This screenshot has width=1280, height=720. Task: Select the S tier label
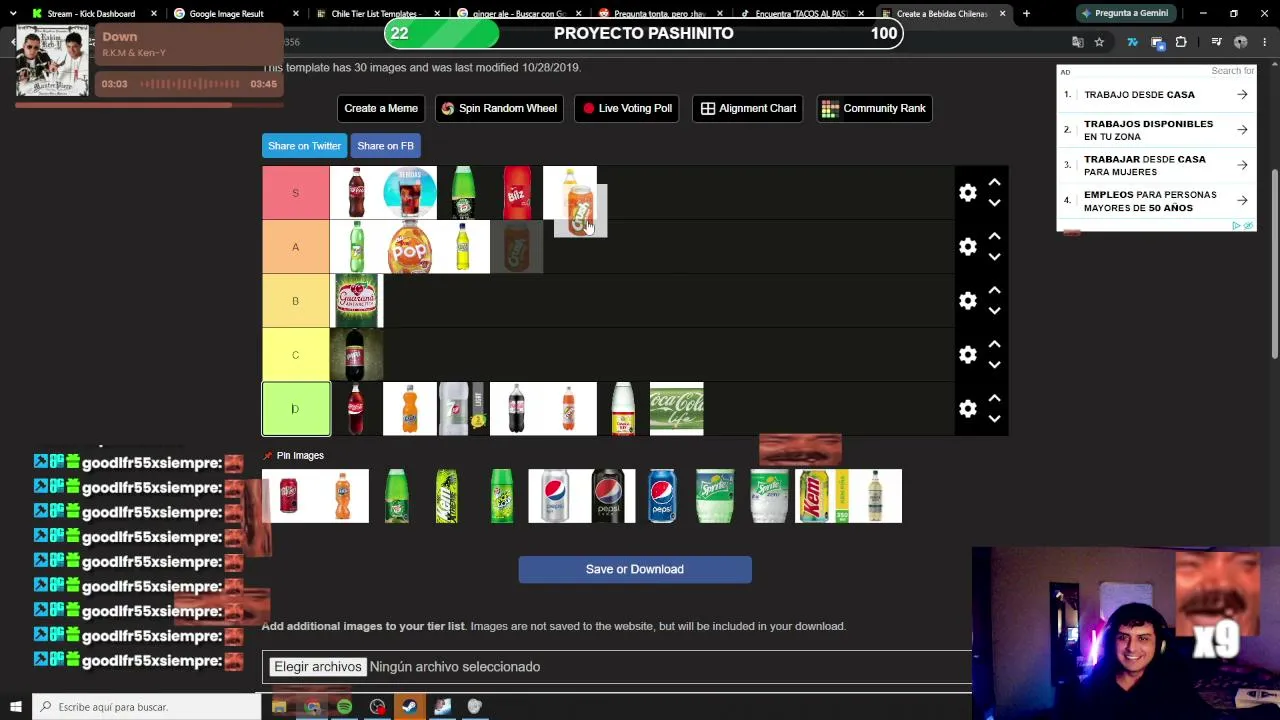tap(296, 193)
